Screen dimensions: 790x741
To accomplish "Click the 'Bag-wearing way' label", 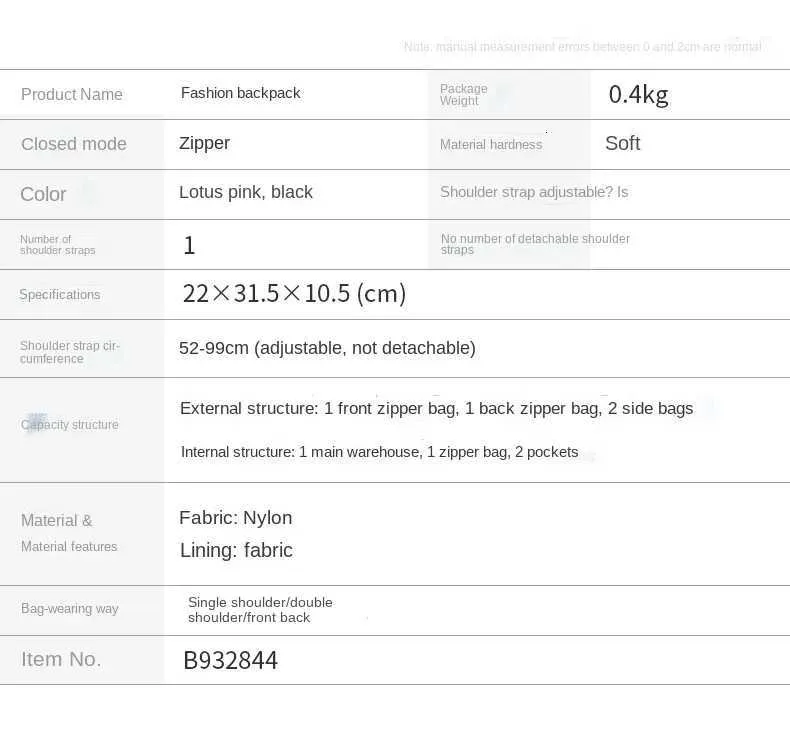I will click(70, 609).
